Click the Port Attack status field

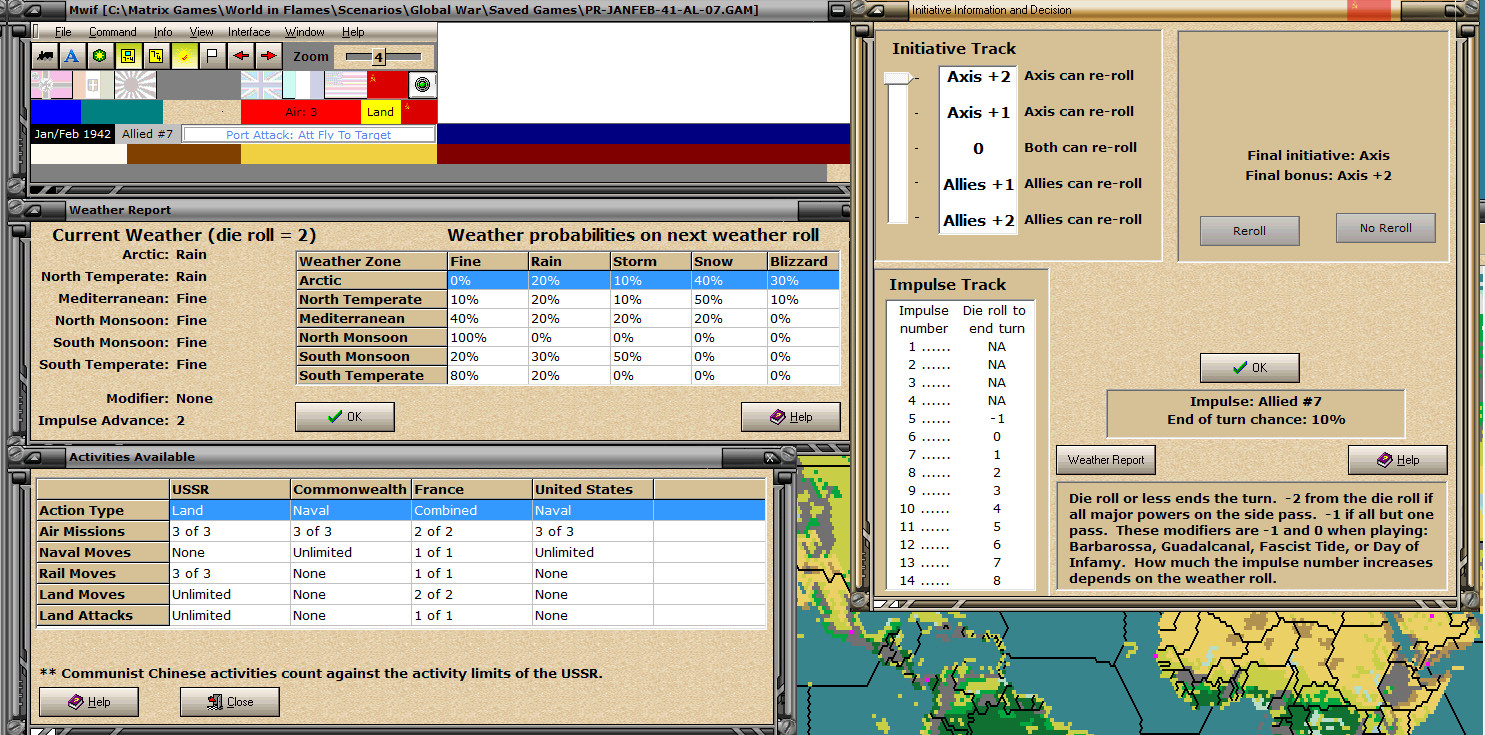point(309,134)
